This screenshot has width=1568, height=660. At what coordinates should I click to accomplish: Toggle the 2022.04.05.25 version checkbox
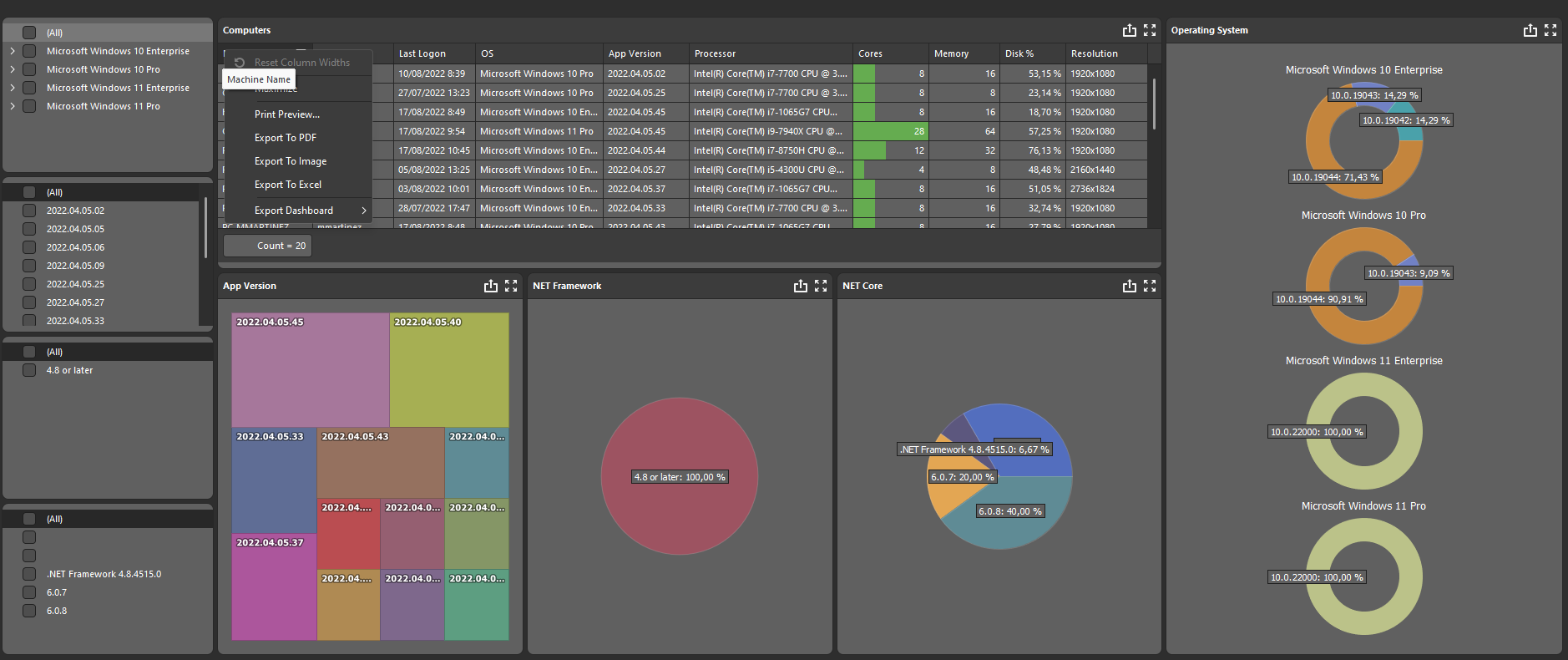29,284
